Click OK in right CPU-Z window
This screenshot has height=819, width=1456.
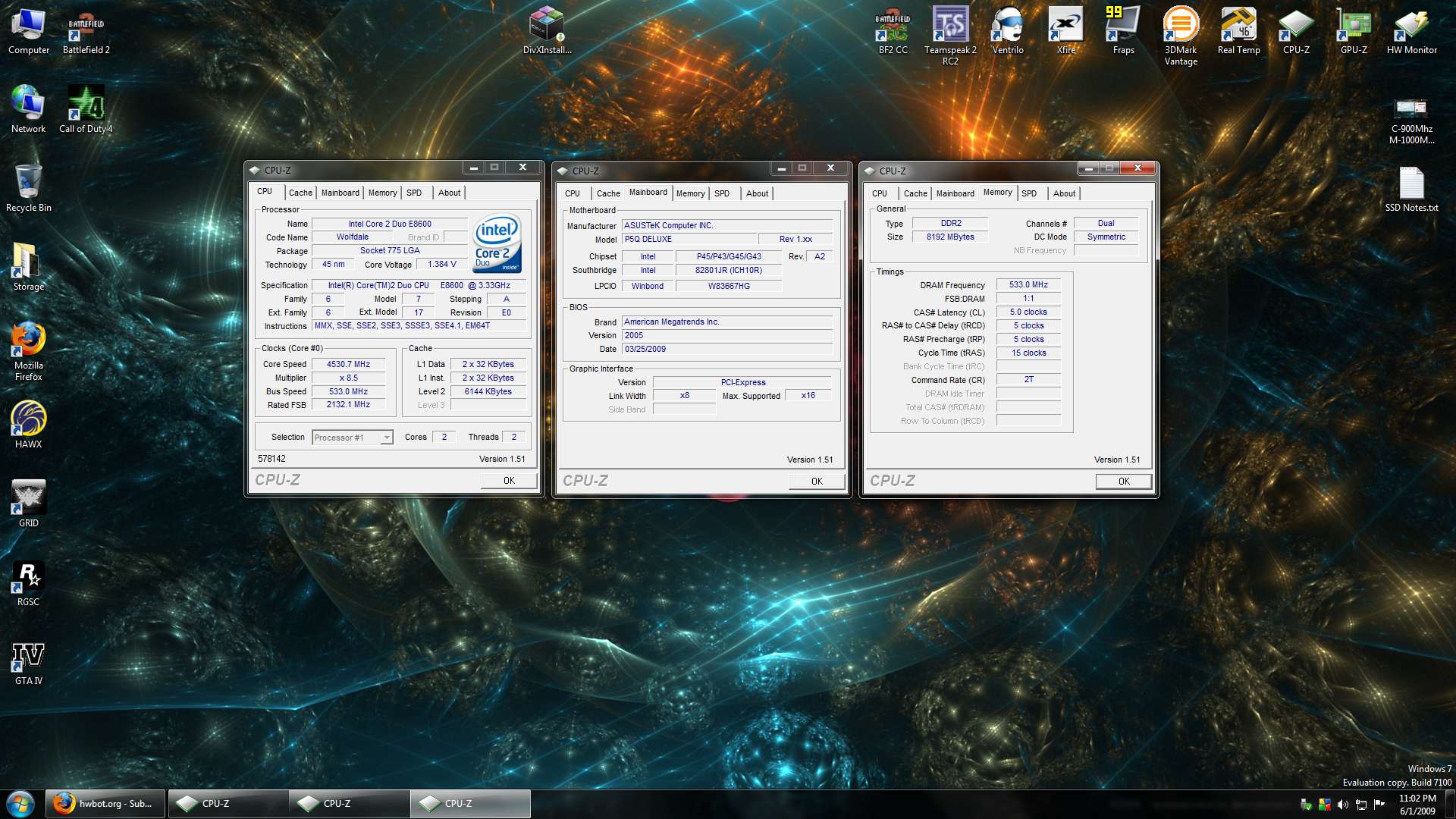(1124, 482)
